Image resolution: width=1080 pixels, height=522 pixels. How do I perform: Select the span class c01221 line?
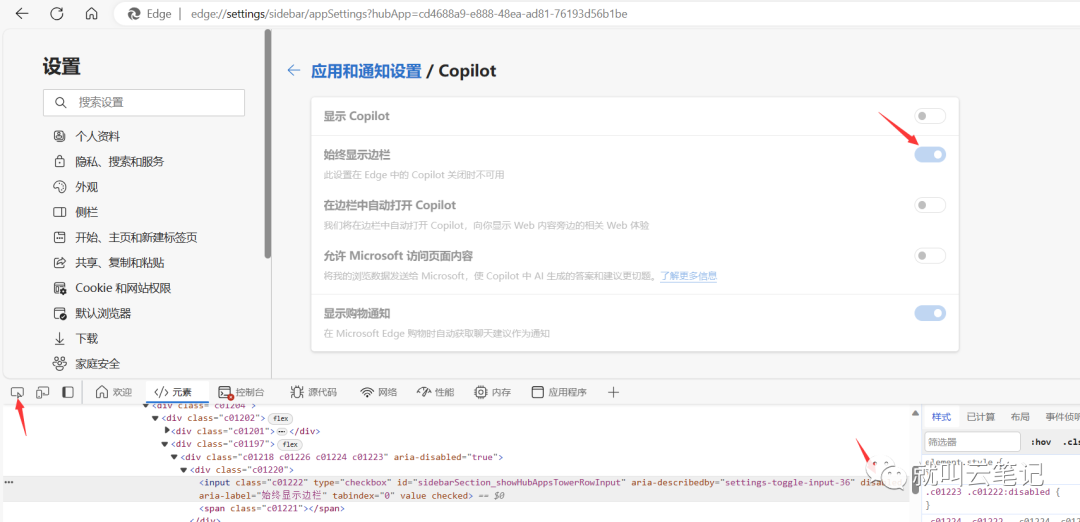click(271, 508)
